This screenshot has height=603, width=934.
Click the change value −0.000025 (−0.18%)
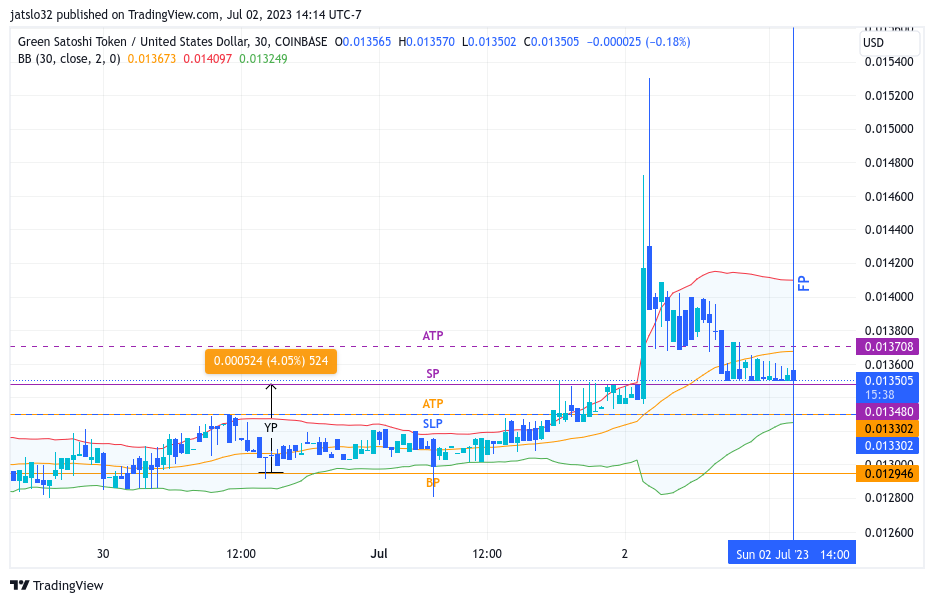tap(639, 42)
